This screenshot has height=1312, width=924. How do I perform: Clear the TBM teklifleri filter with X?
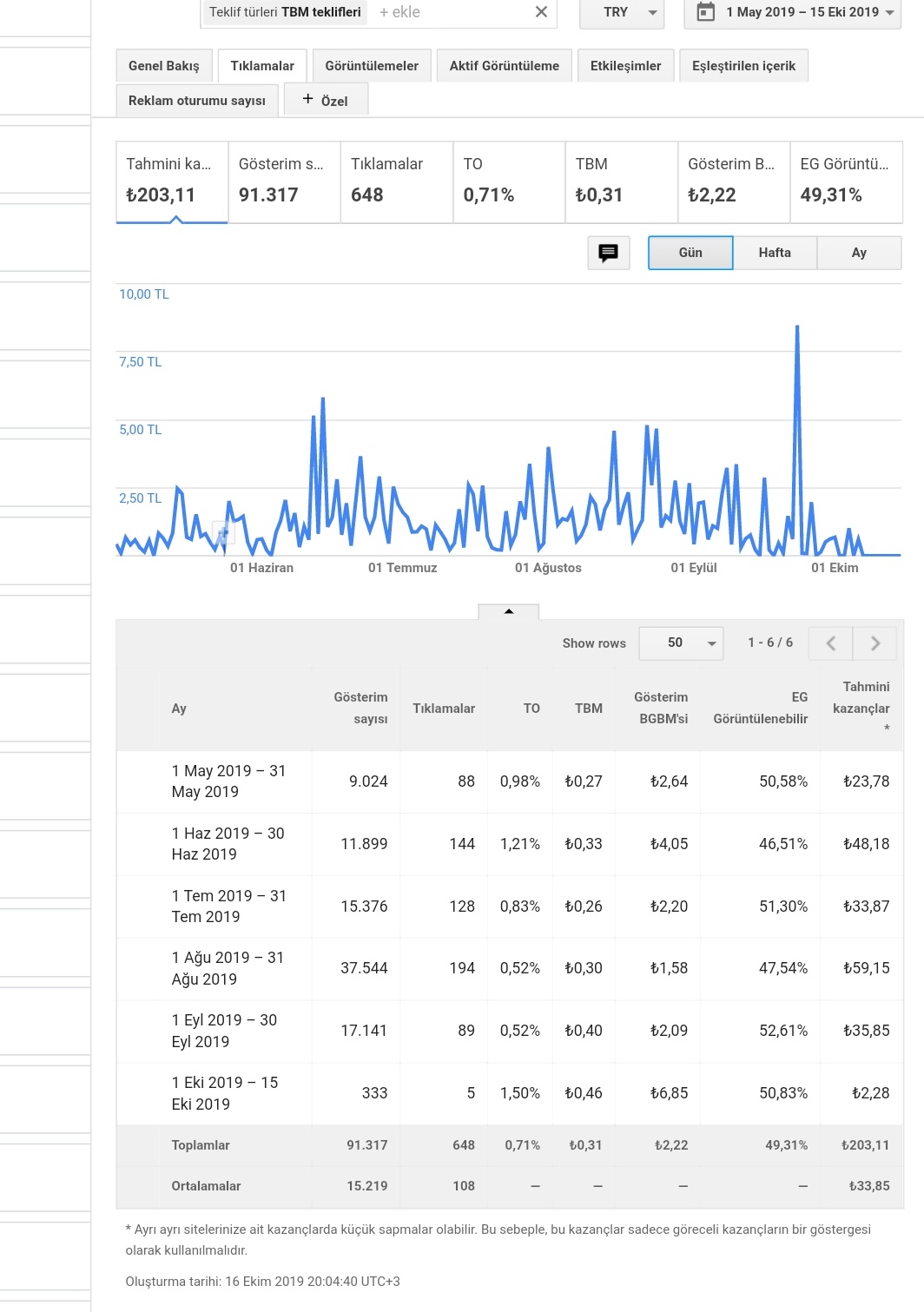coord(541,12)
